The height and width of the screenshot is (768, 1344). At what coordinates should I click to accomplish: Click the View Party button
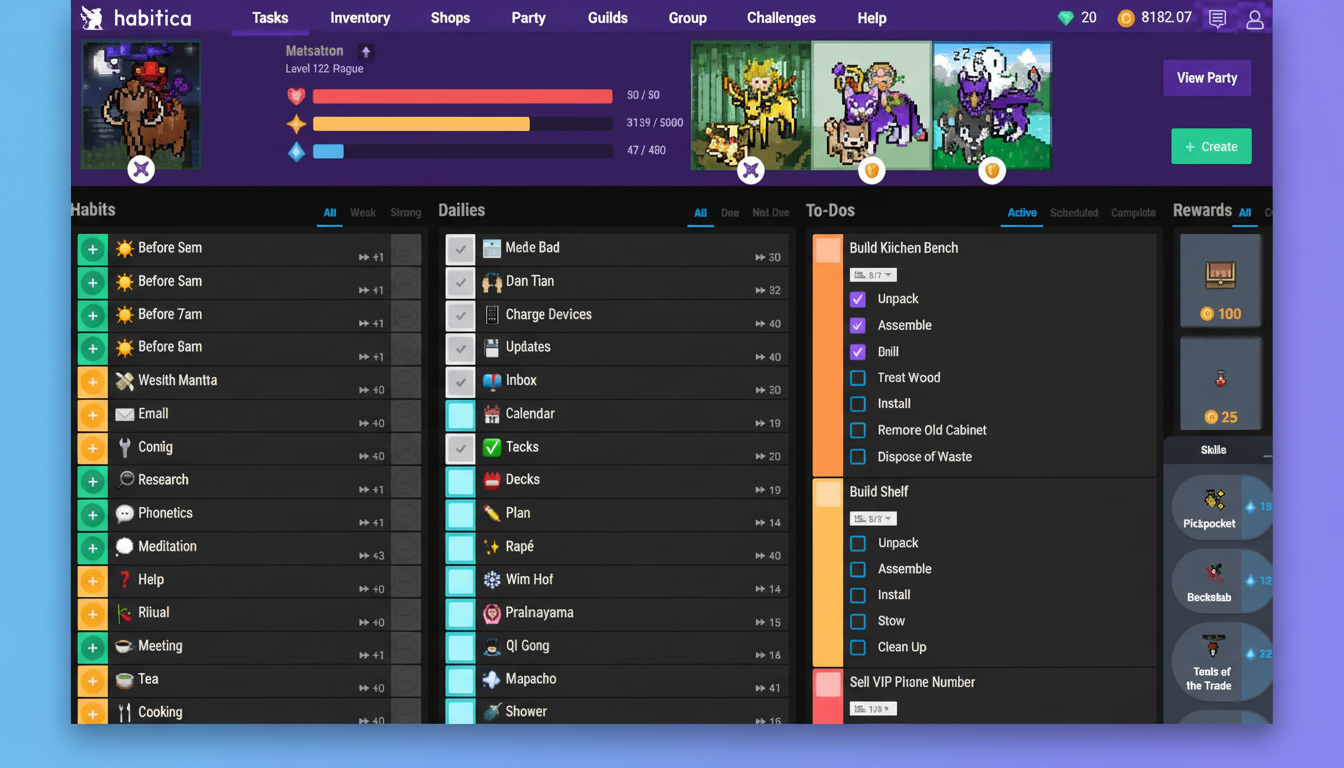pyautogui.click(x=1207, y=77)
